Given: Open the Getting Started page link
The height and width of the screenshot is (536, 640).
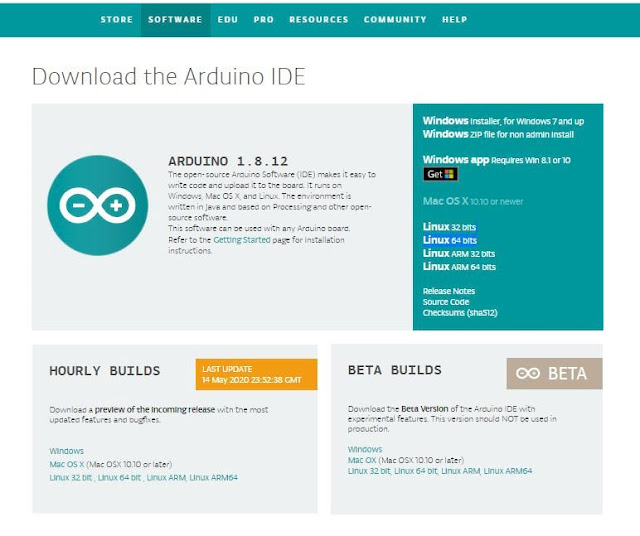Looking at the screenshot, I should coord(241,240).
